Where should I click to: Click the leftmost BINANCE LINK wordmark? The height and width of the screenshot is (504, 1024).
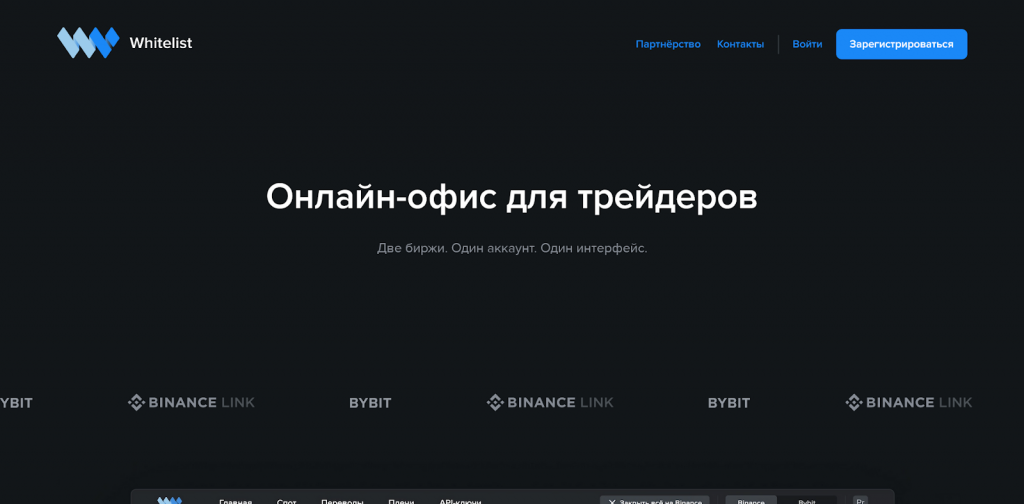point(201,403)
